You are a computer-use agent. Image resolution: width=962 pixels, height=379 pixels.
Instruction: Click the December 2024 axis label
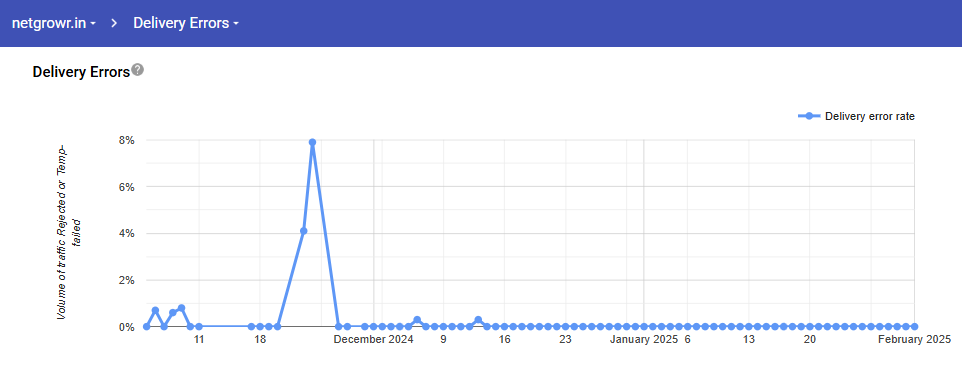pyautogui.click(x=374, y=340)
